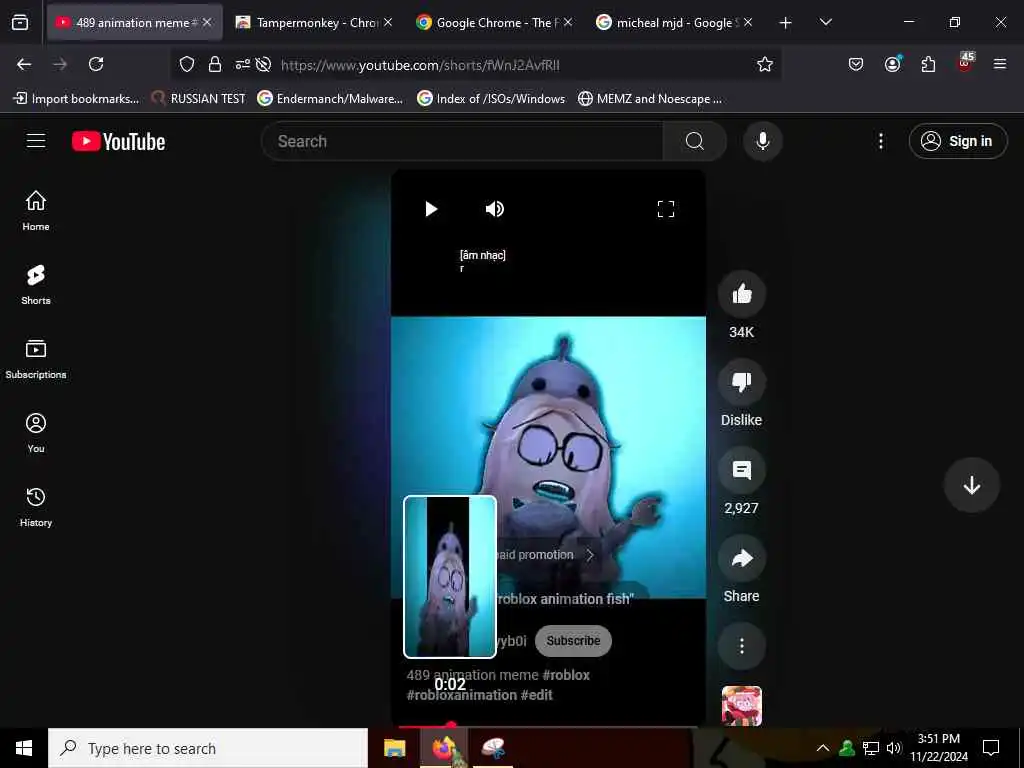Open the #roblox hashtag link
The width and height of the screenshot is (1024, 768).
(x=566, y=675)
